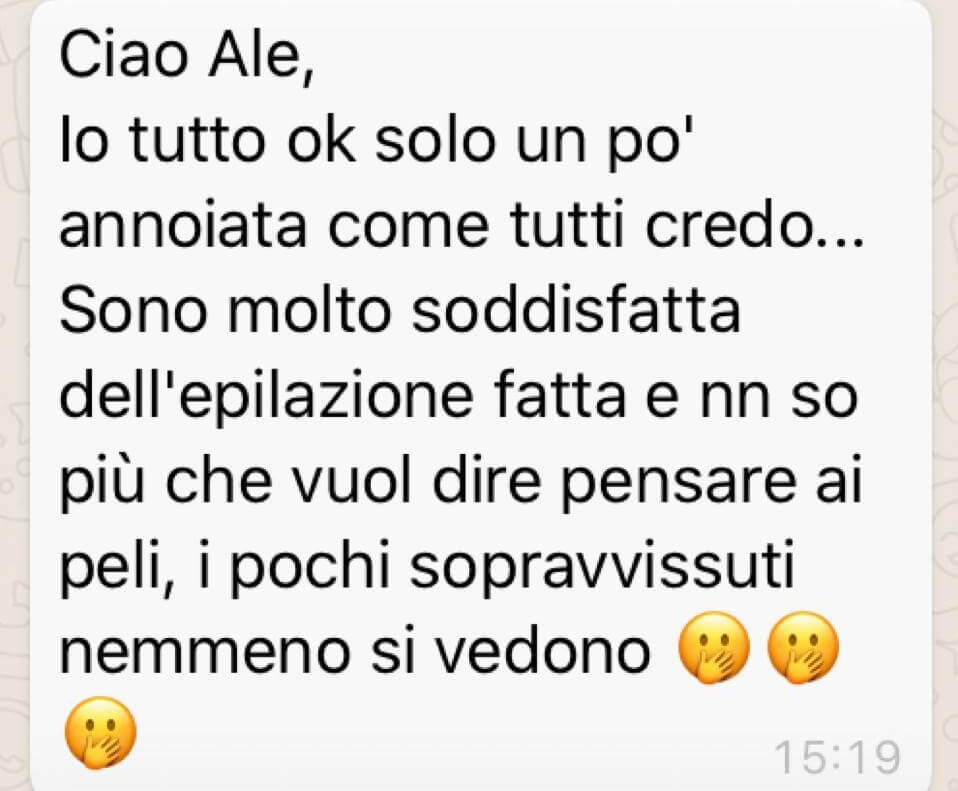Click the word tutto on the second line

198,141
